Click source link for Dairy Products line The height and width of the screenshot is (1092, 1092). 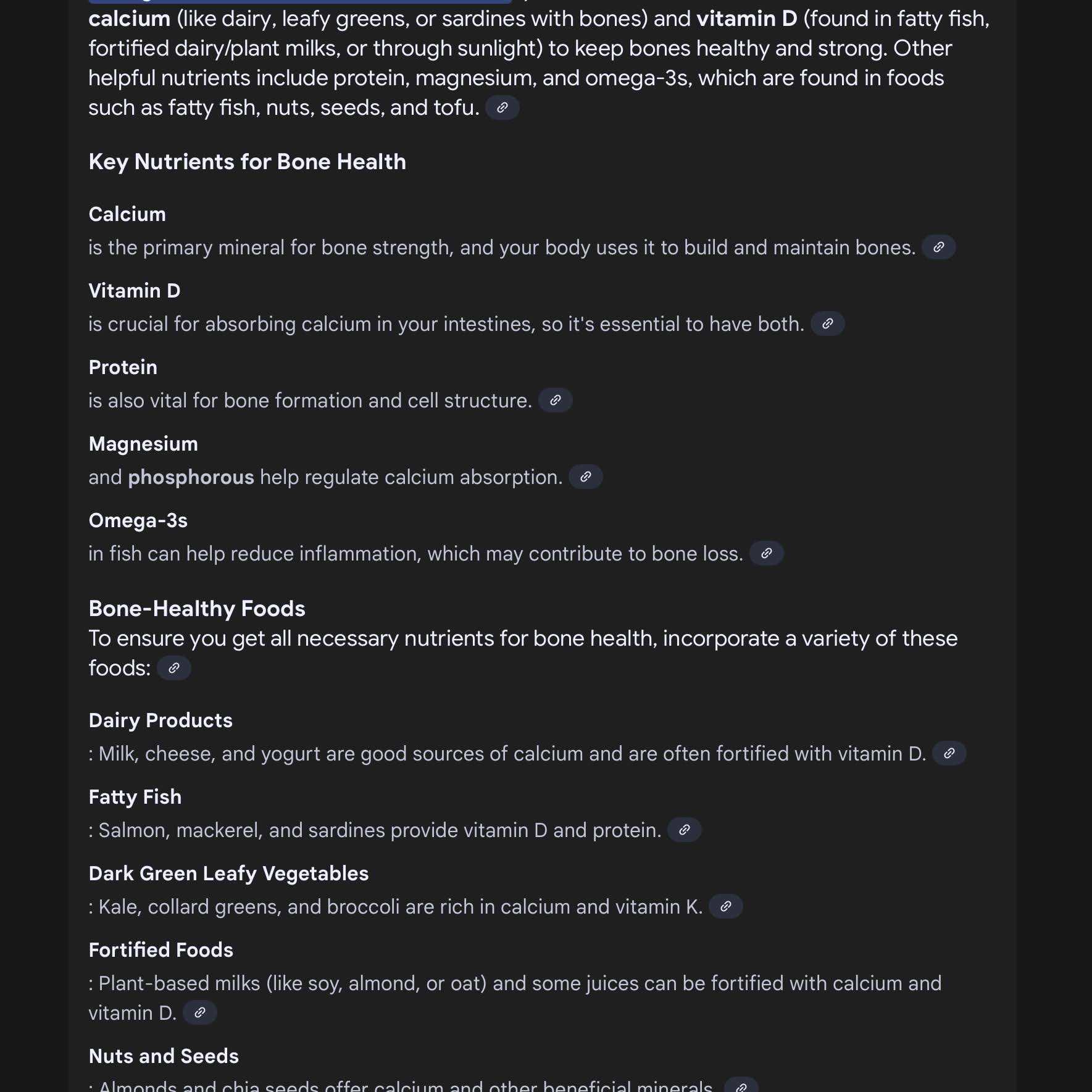[x=949, y=753]
